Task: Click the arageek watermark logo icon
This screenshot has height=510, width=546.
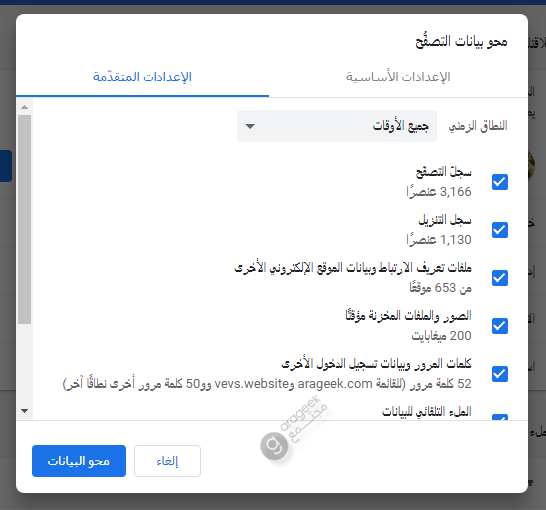Action: tap(274, 446)
